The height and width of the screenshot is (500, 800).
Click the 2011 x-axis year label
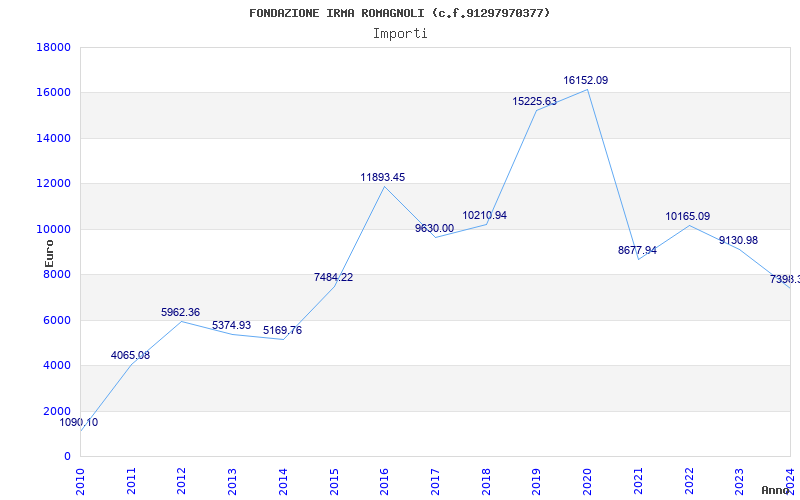coord(131,481)
